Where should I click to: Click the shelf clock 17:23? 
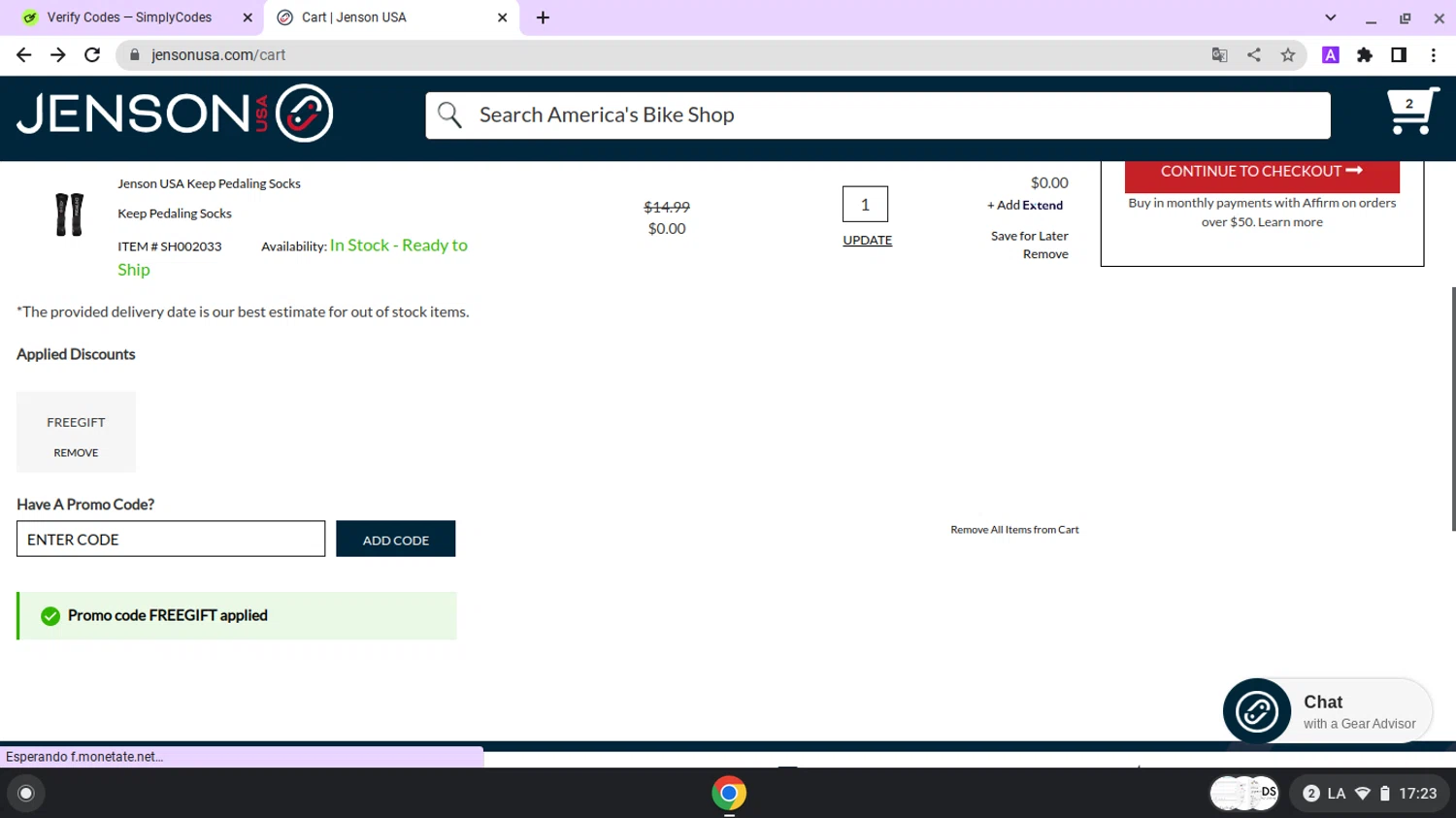1417,793
